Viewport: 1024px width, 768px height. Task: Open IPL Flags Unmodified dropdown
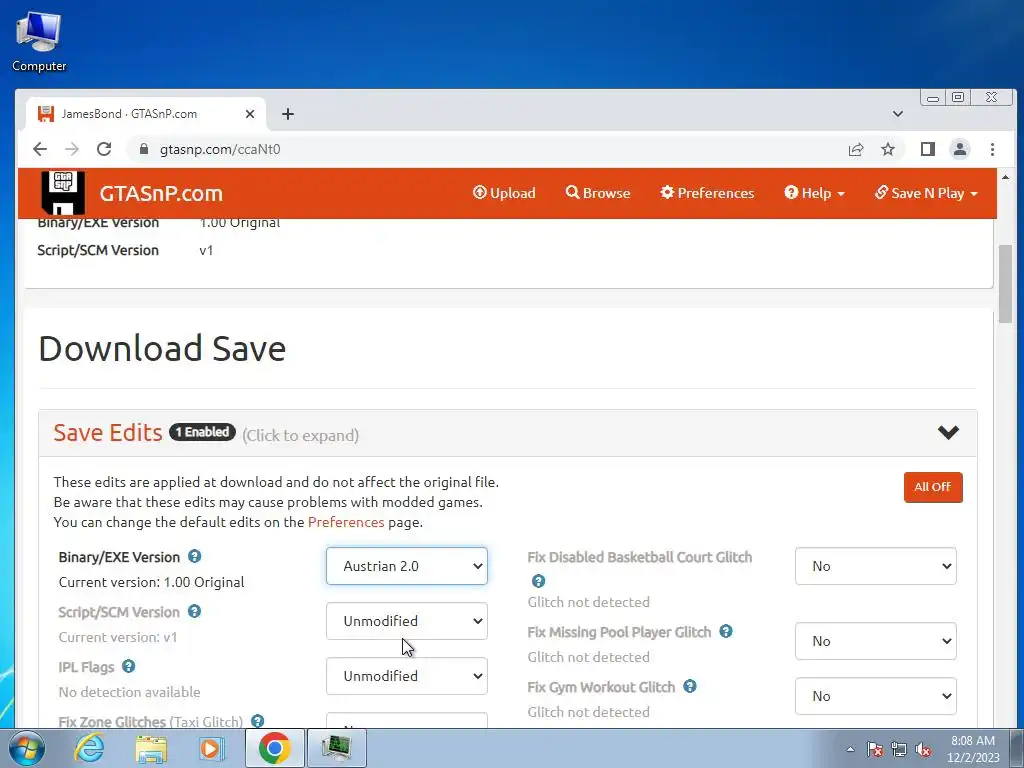click(407, 675)
